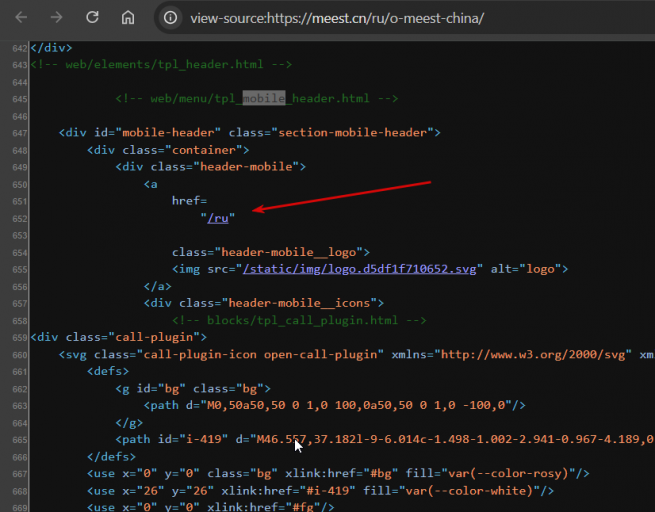Viewport: 655px width, 512px height.
Task: Select line number 642
Action: 20,48
